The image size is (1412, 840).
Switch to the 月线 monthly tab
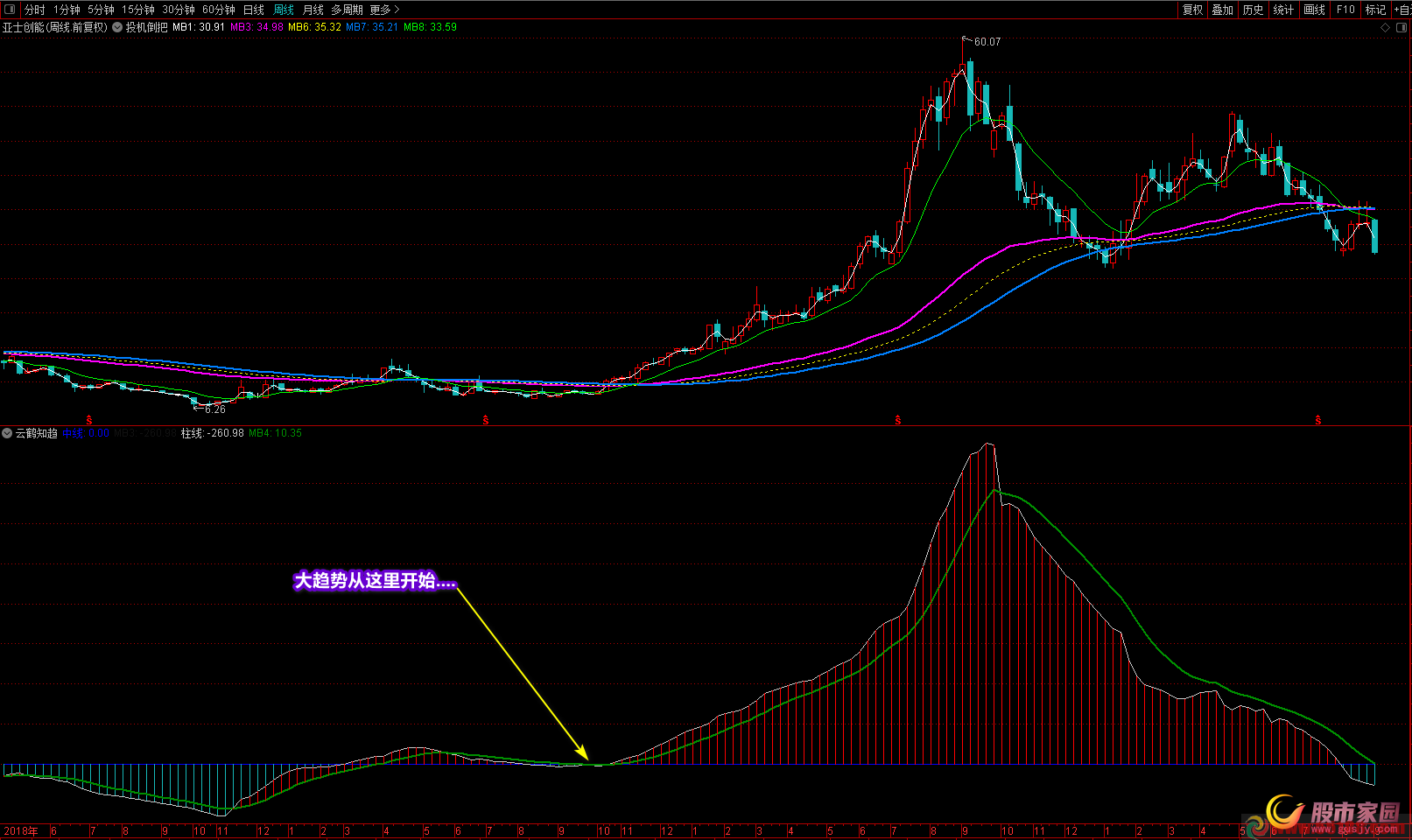pos(313,10)
